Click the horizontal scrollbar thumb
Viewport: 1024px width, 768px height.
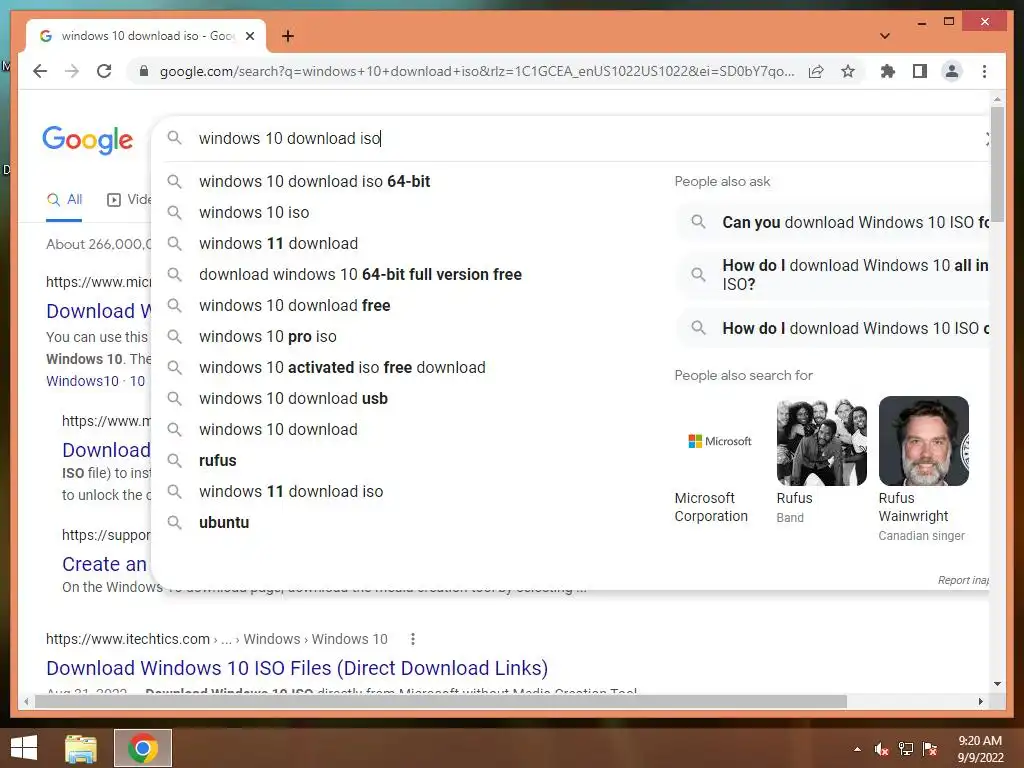tap(441, 701)
